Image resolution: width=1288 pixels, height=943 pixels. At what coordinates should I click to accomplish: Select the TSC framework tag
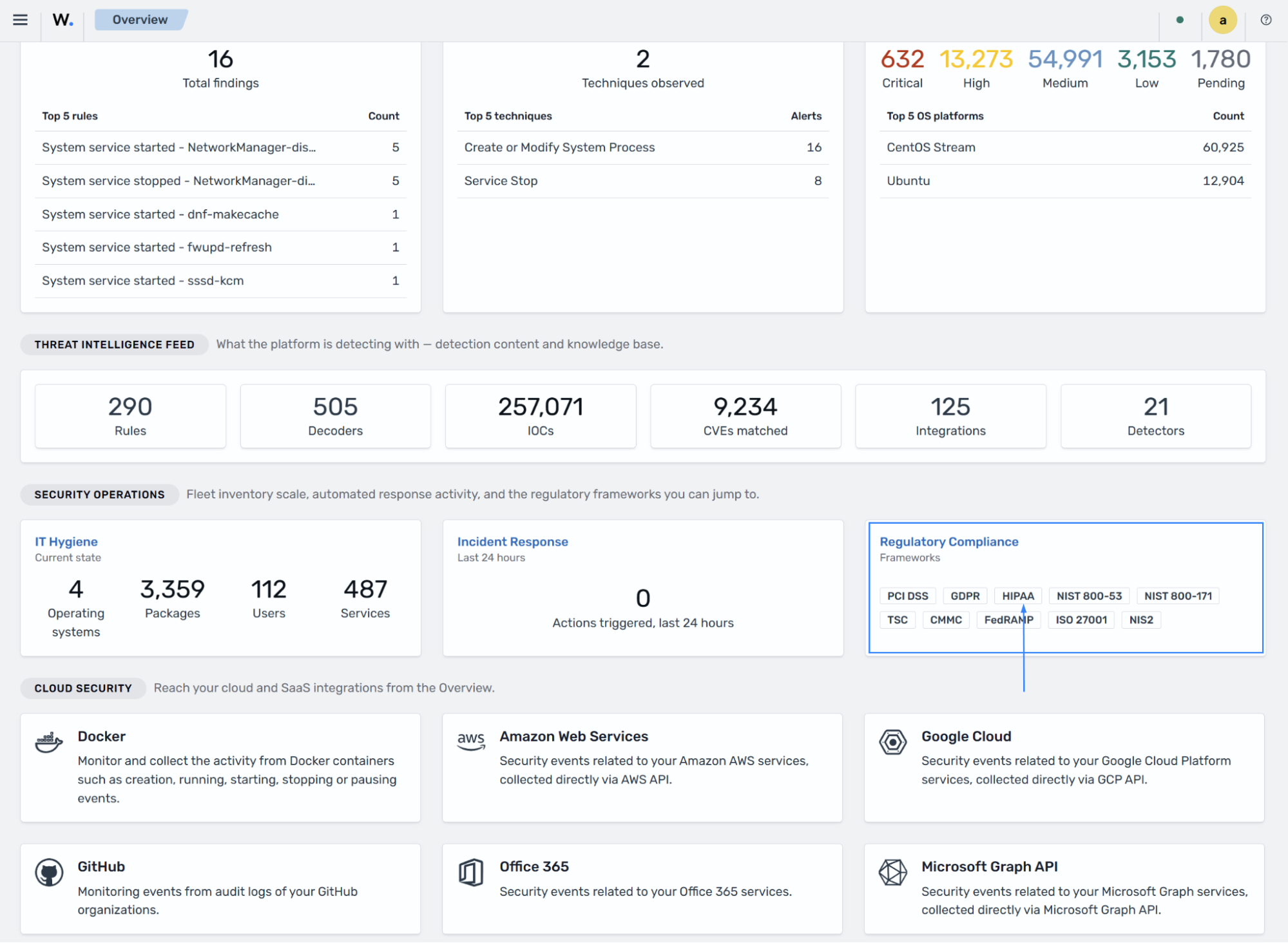[x=898, y=620]
